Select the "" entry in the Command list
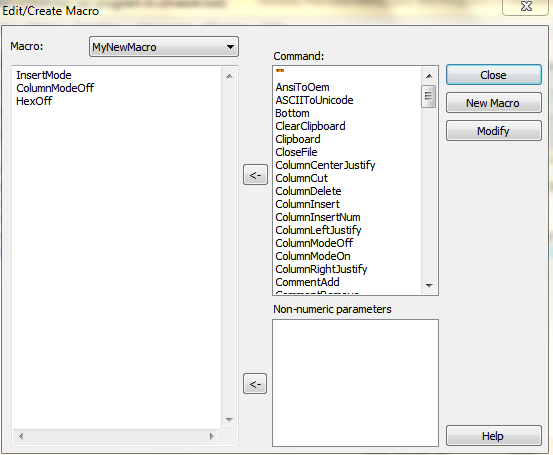The height and width of the screenshot is (455, 553). coord(280,72)
